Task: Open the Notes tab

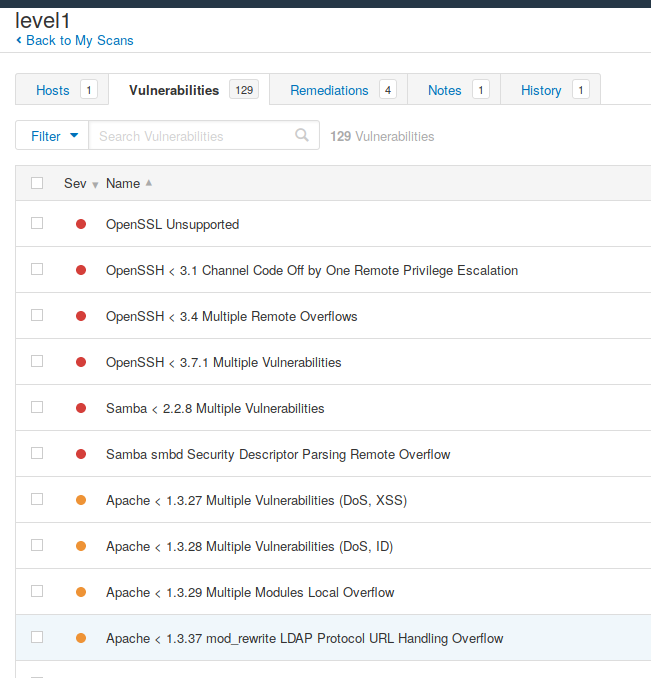Action: pyautogui.click(x=454, y=90)
